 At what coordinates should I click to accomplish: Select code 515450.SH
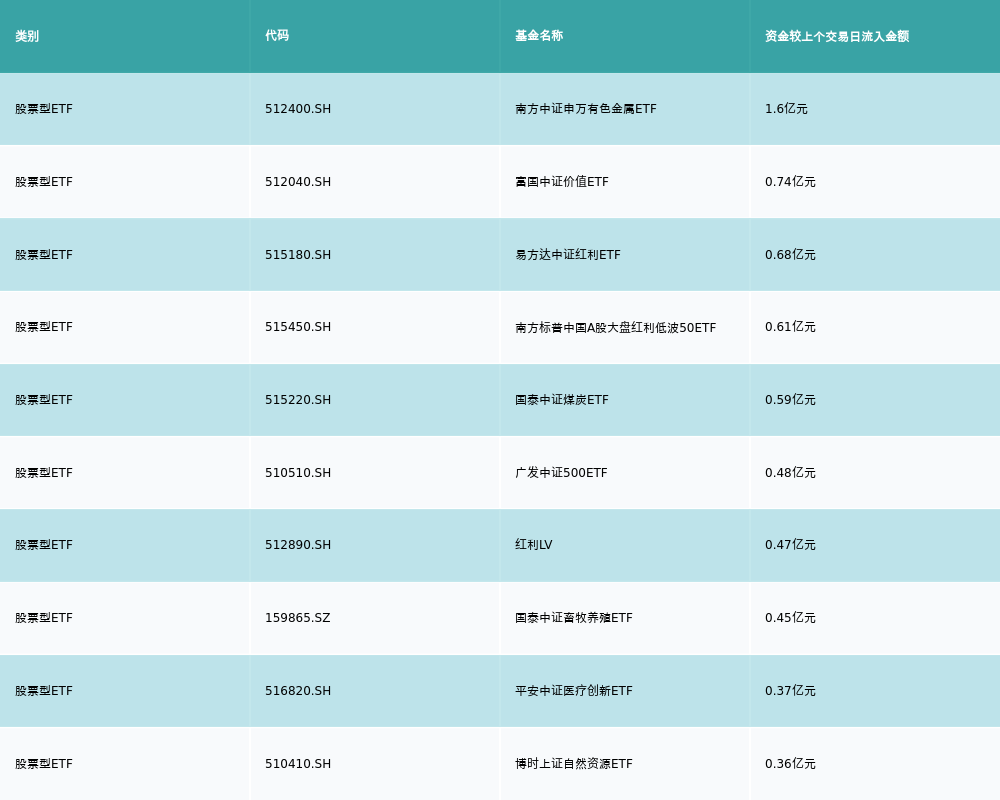click(x=298, y=327)
